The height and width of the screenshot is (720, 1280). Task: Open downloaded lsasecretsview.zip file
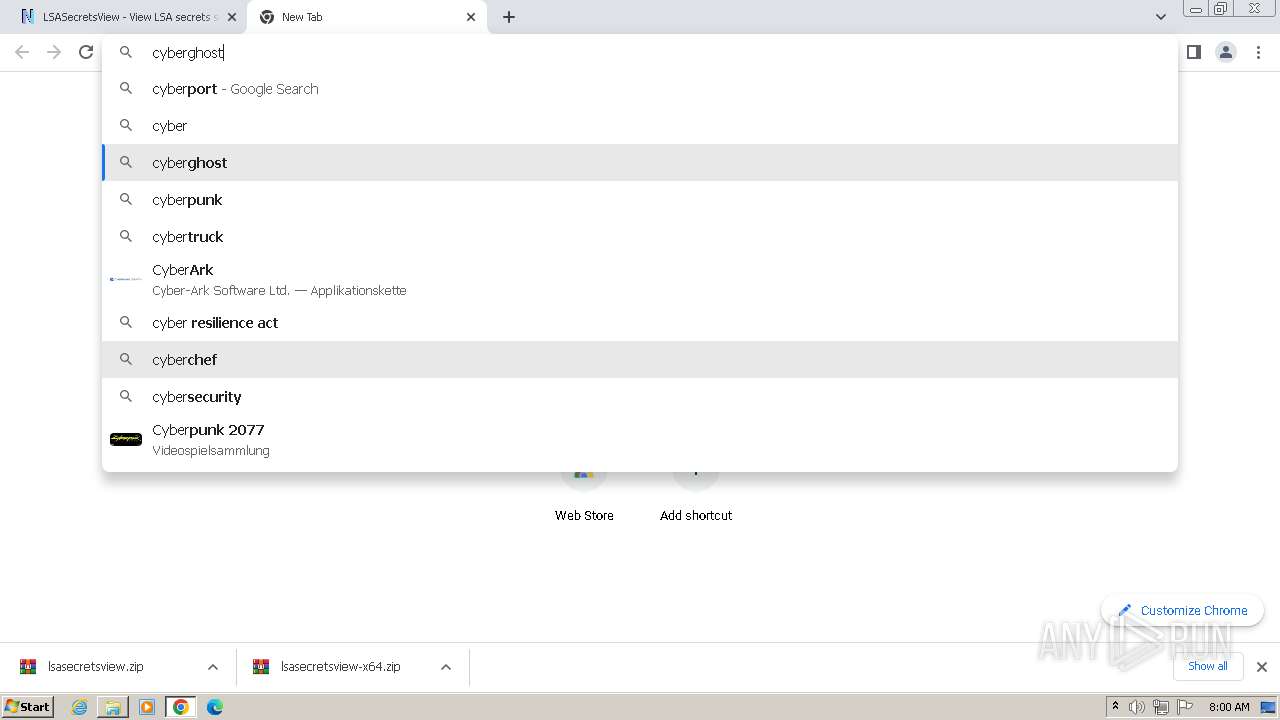tap(96, 667)
